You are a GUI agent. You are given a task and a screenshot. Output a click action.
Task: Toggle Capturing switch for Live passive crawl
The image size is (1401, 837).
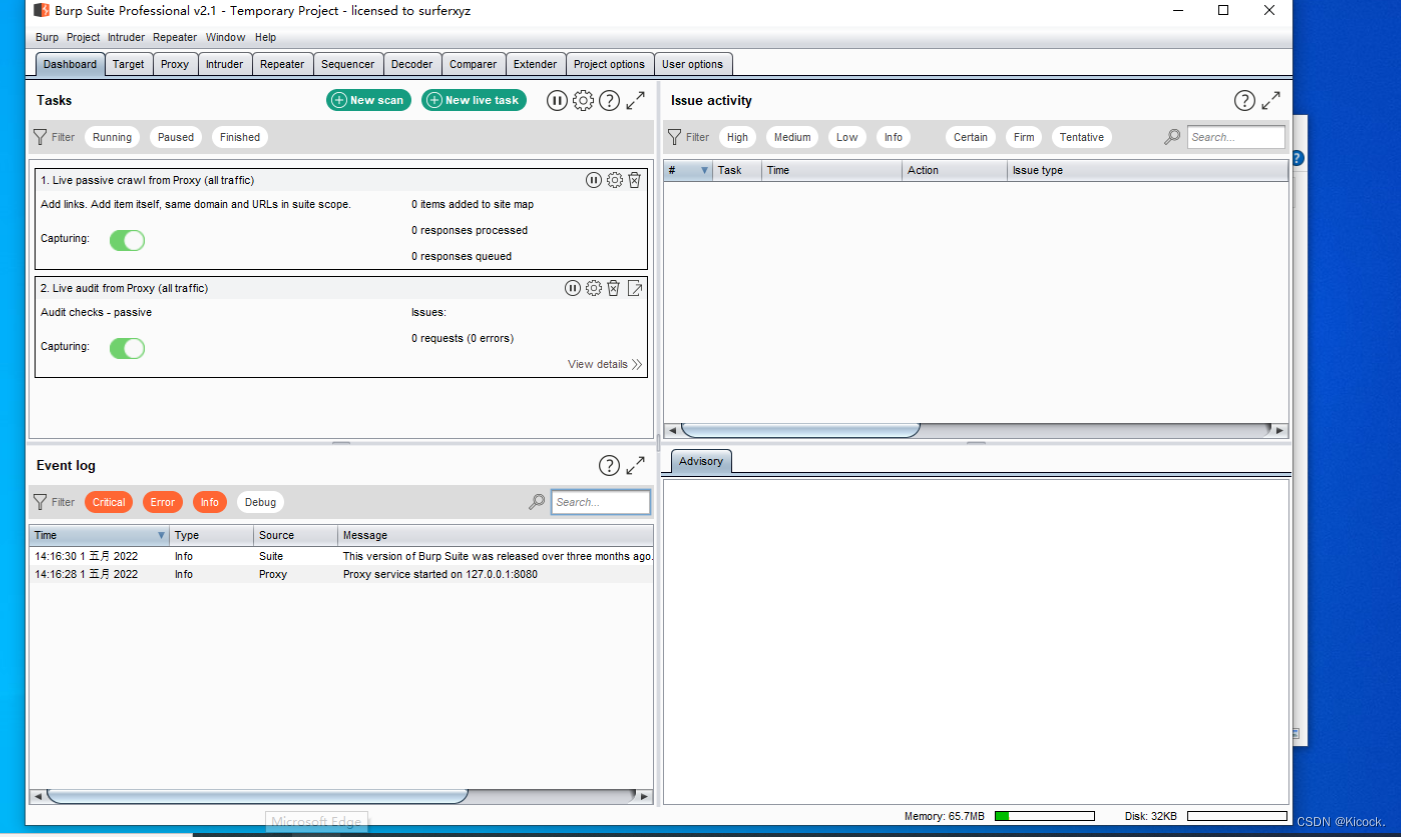point(127,240)
